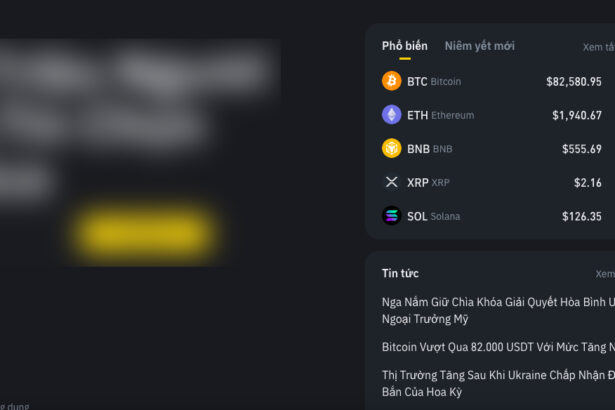Screen dimensions: 615x410
Task: Read the Bitcoin Vượt Qua 82.000 USDT headline
Action: (x=497, y=347)
